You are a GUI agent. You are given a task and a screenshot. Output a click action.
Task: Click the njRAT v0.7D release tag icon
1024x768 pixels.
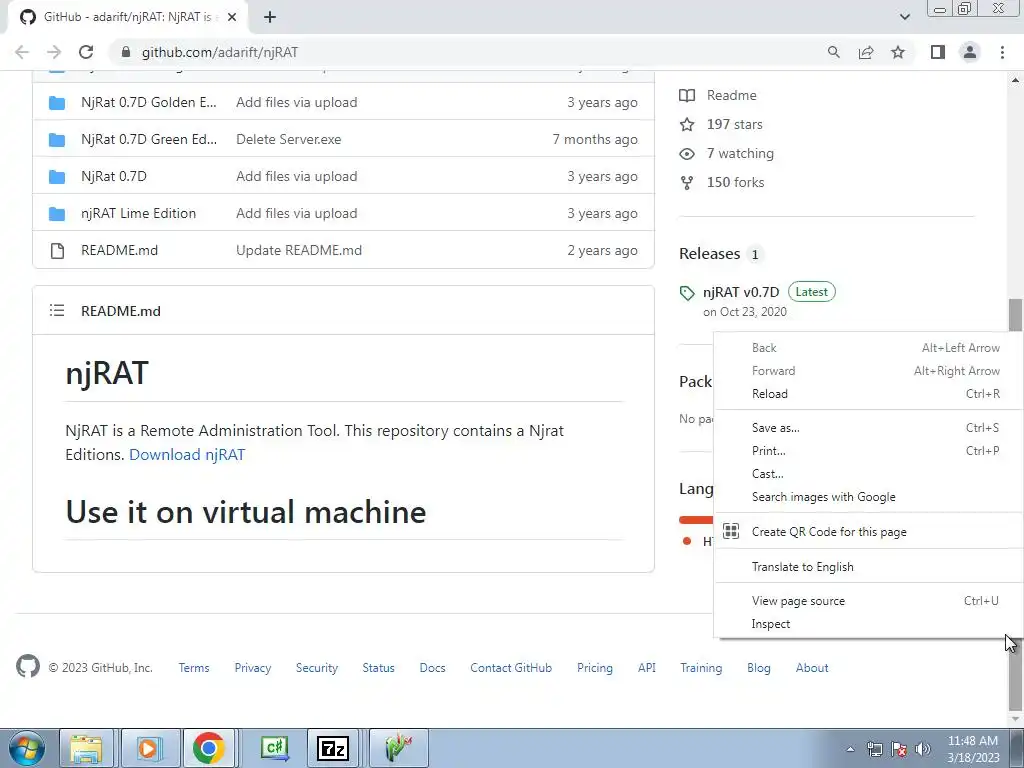click(686, 293)
